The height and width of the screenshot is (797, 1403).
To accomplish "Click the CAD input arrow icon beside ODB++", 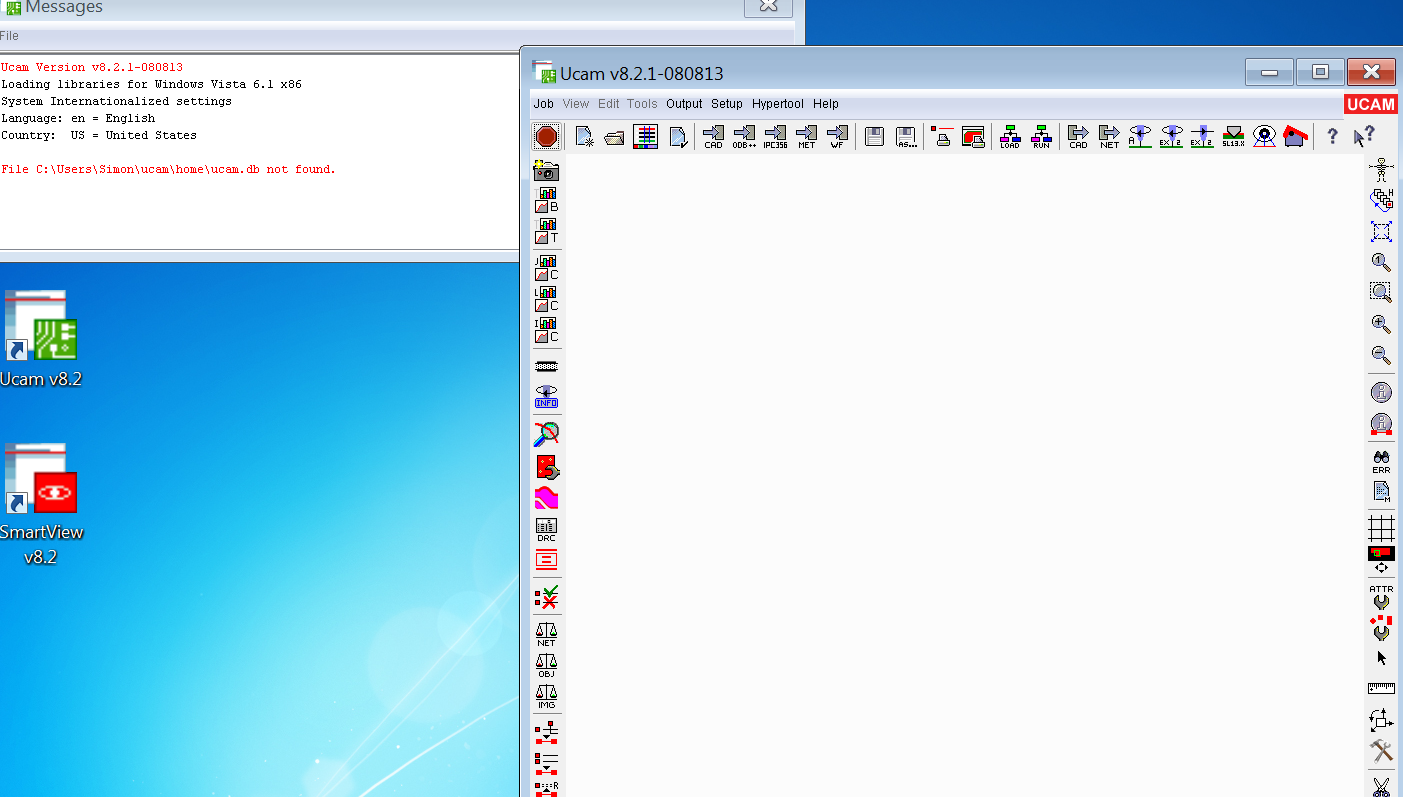I will coord(713,137).
